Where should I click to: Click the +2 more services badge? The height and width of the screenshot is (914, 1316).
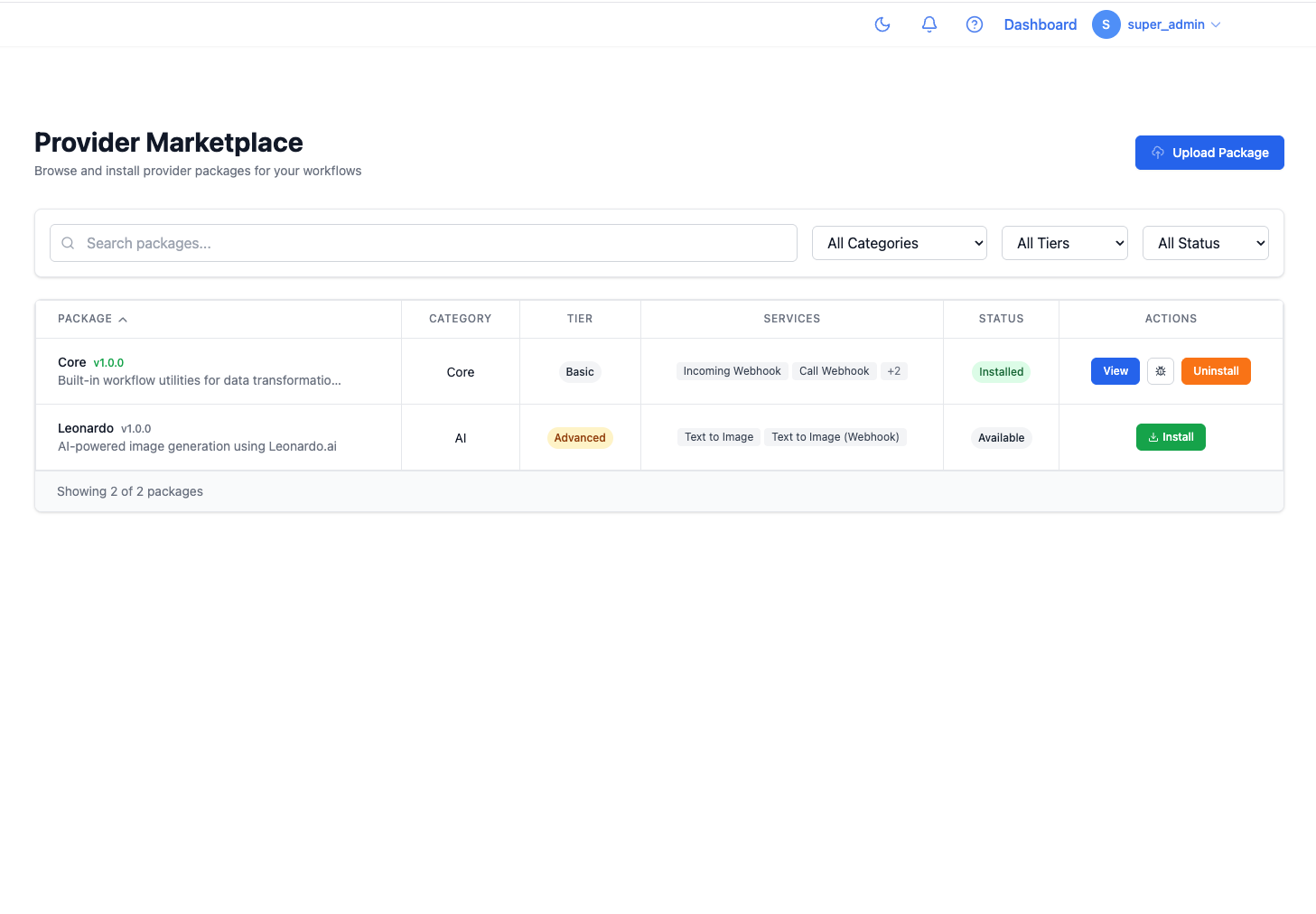893,371
